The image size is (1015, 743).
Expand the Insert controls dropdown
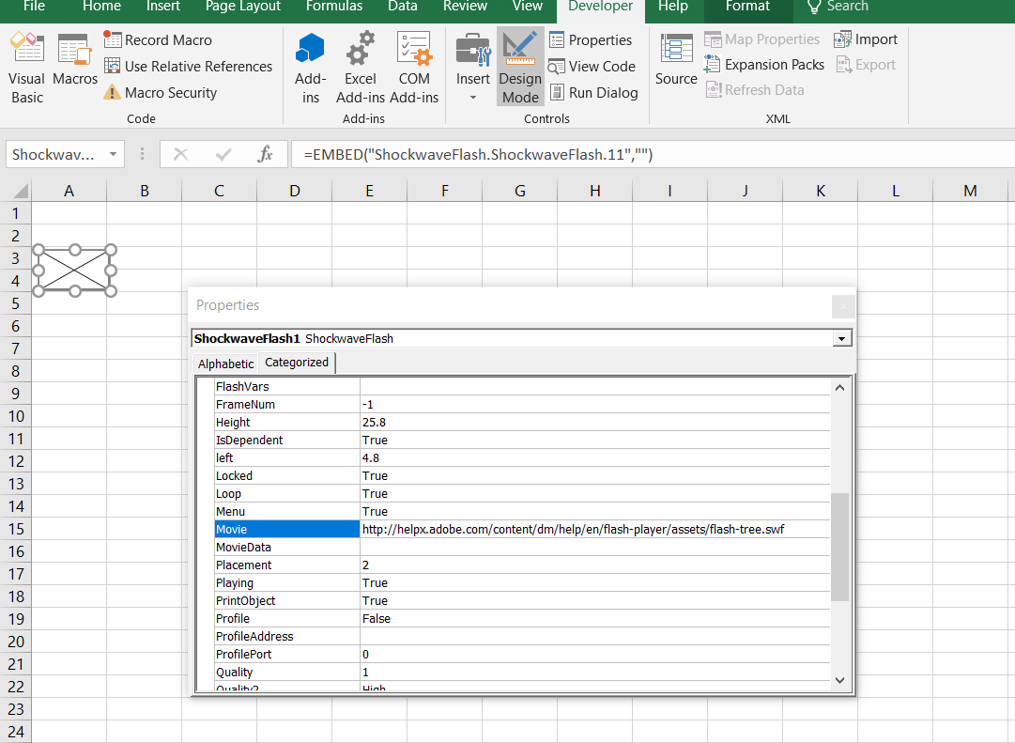[x=473, y=97]
